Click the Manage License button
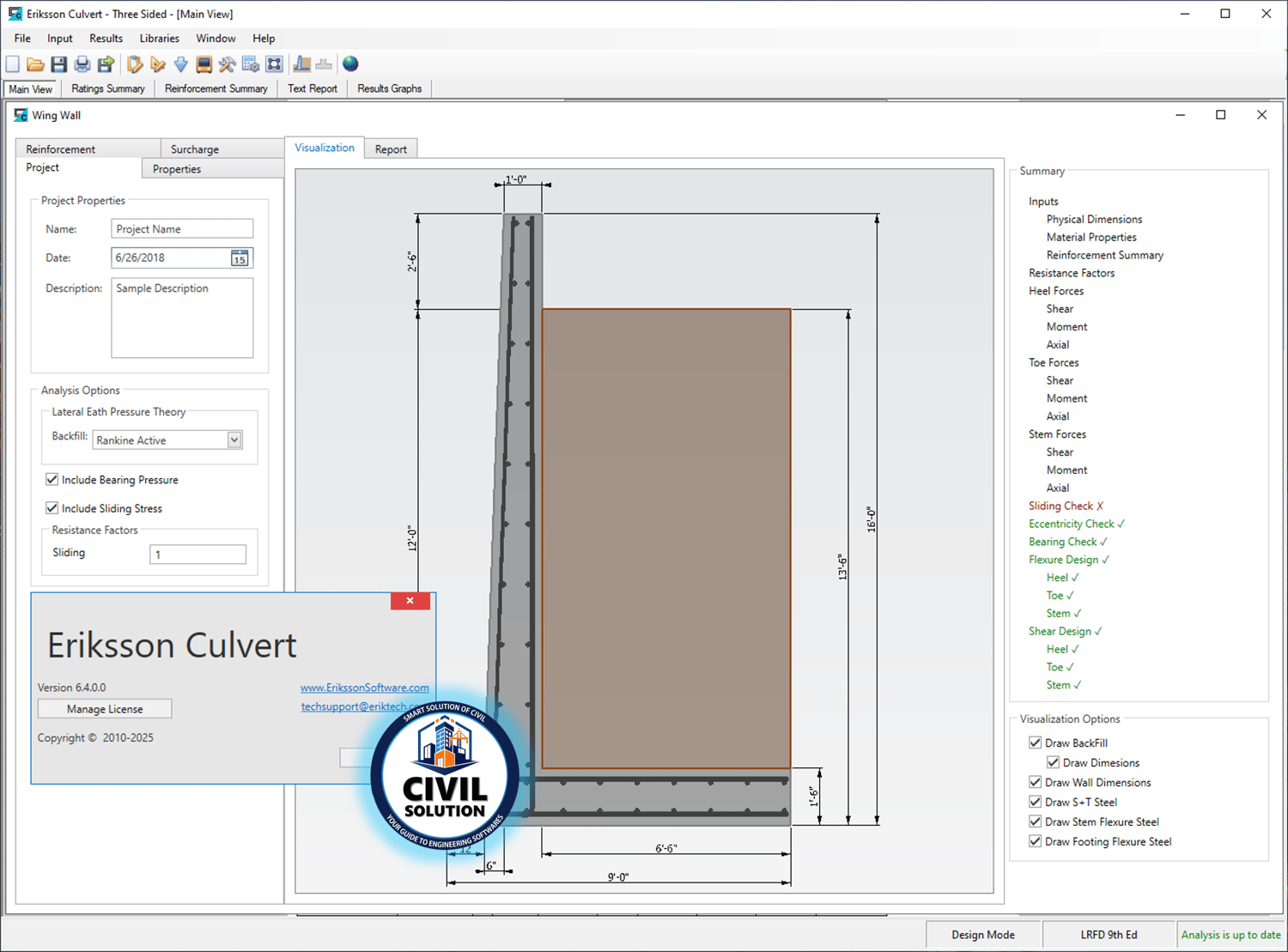Viewport: 1288px width, 952px height. (x=105, y=709)
